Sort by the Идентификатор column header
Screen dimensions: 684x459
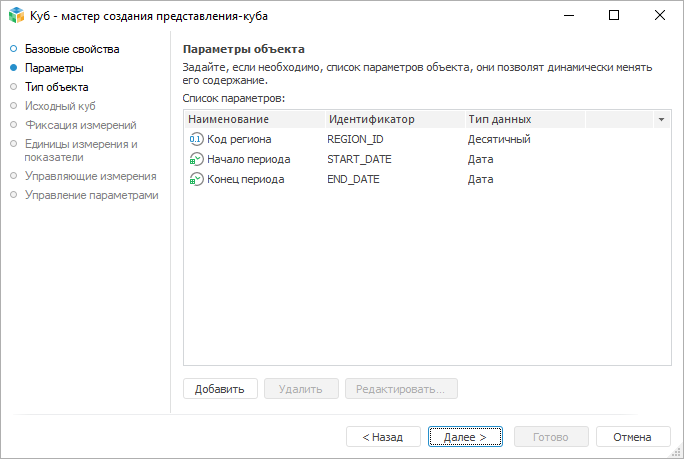coord(370,119)
